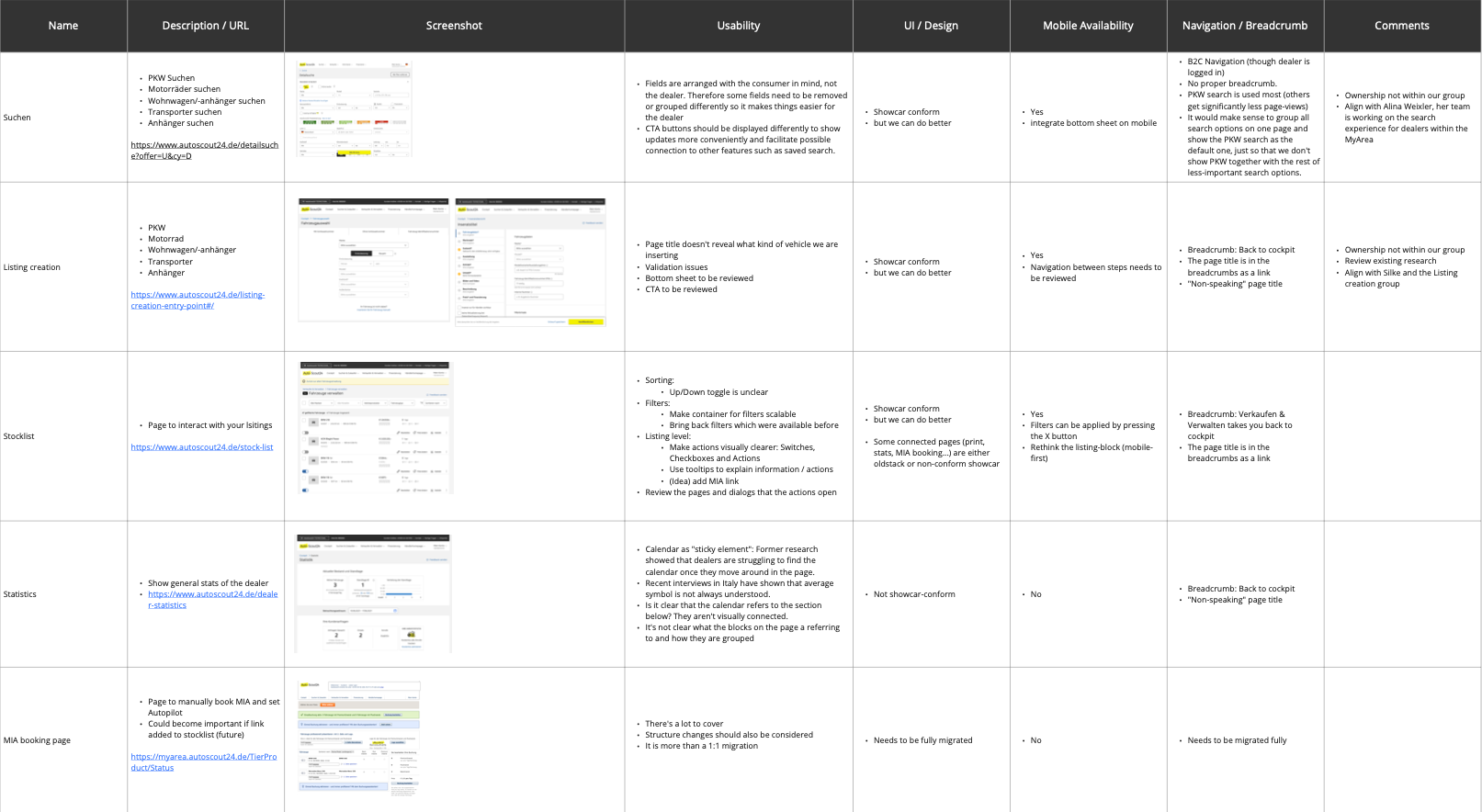Click the MIA booking page name cell
Screen dimensions: 1482x812
pyautogui.click(x=37, y=740)
